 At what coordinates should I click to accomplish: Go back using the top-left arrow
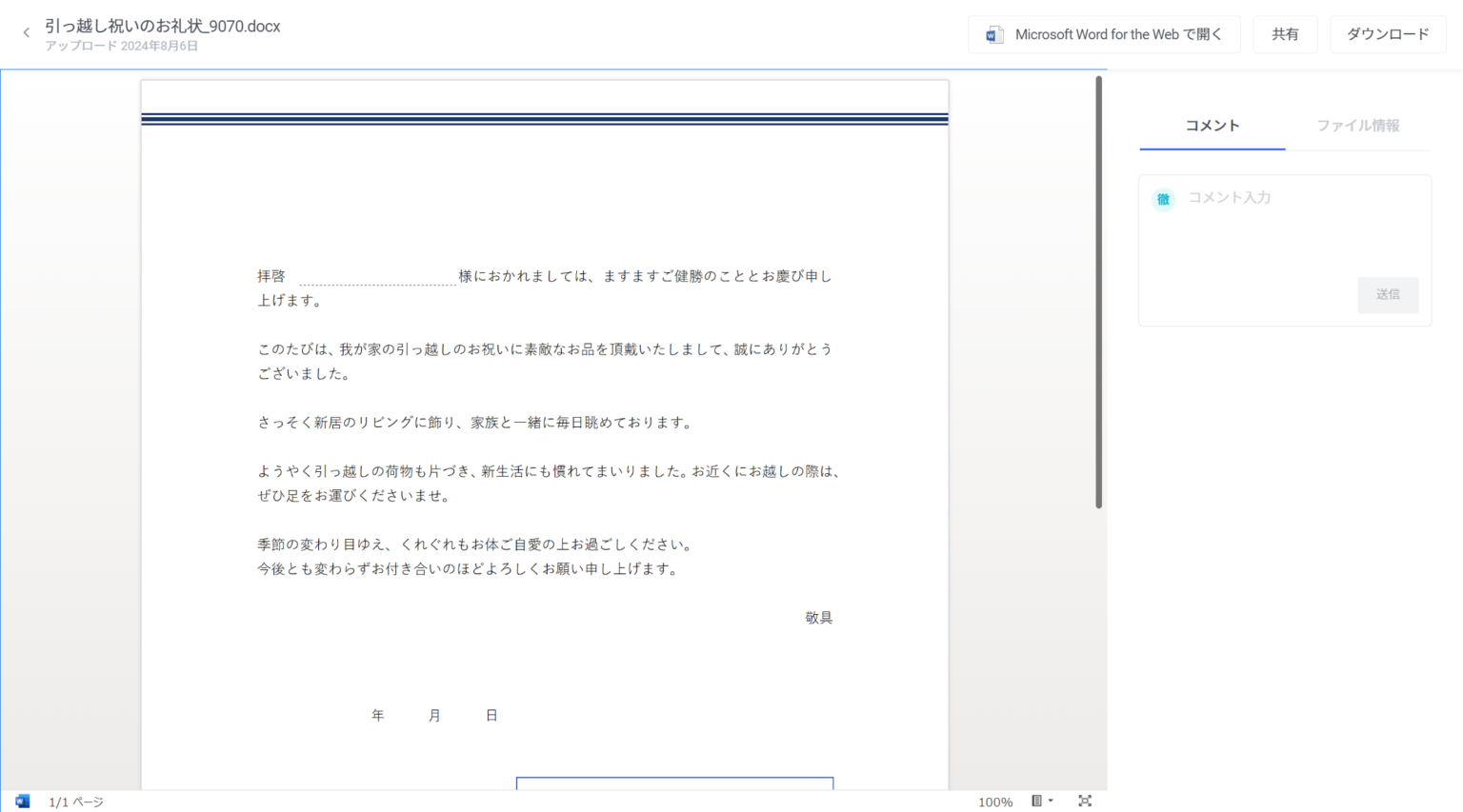pos(26,33)
